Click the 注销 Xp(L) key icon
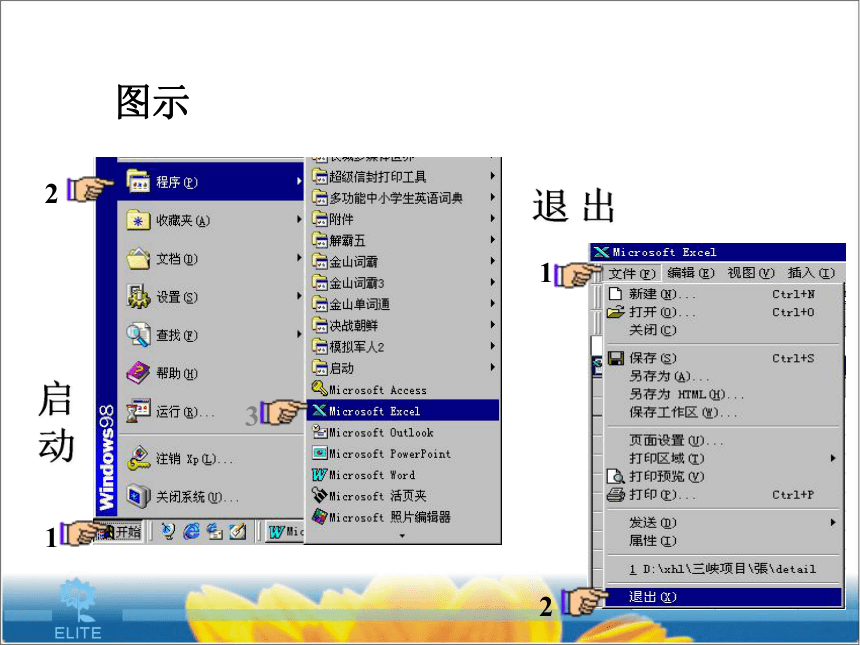The height and width of the screenshot is (645, 860). click(138, 459)
